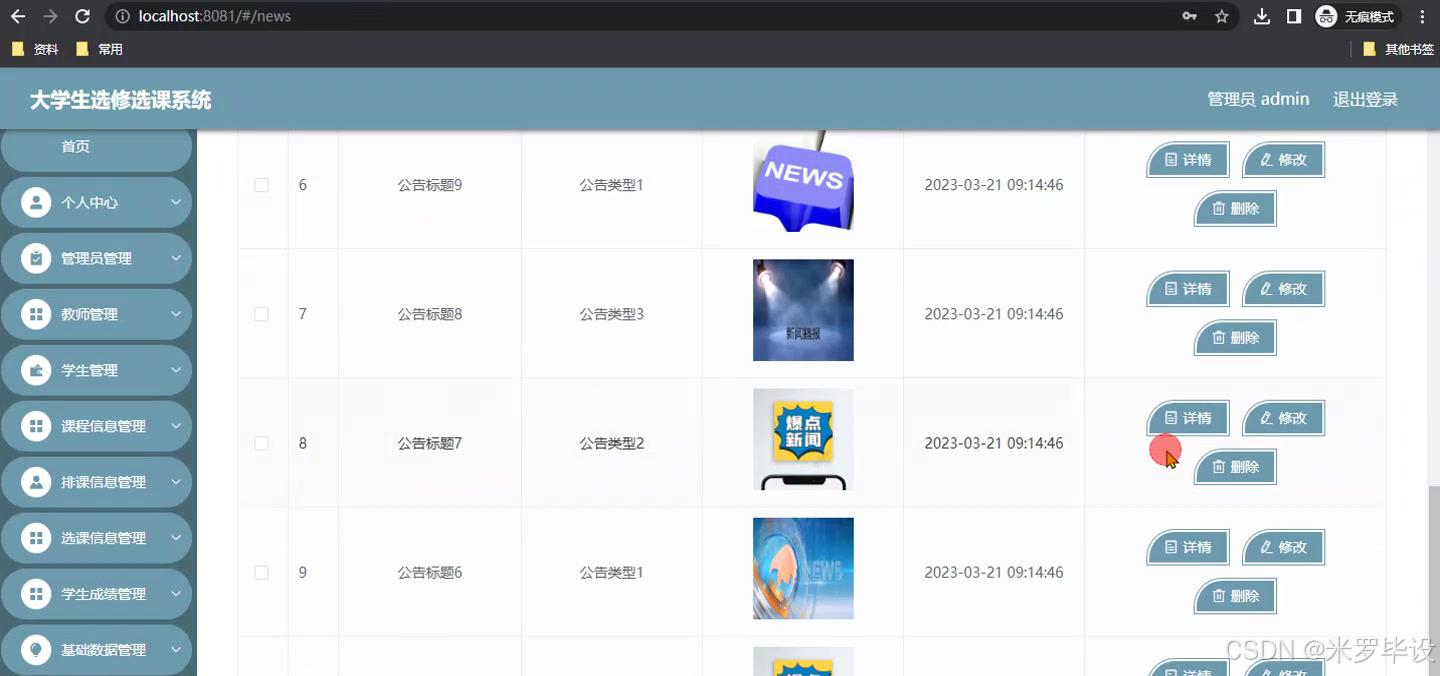Click 详情 button for 公告标题9
This screenshot has height=676, width=1440.
(x=1188, y=160)
